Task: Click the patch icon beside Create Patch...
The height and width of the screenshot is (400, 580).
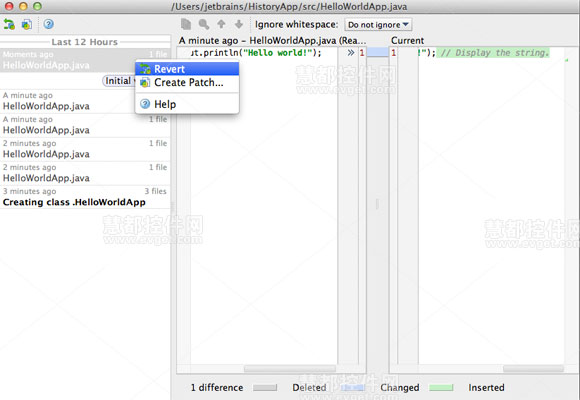Action: point(145,83)
